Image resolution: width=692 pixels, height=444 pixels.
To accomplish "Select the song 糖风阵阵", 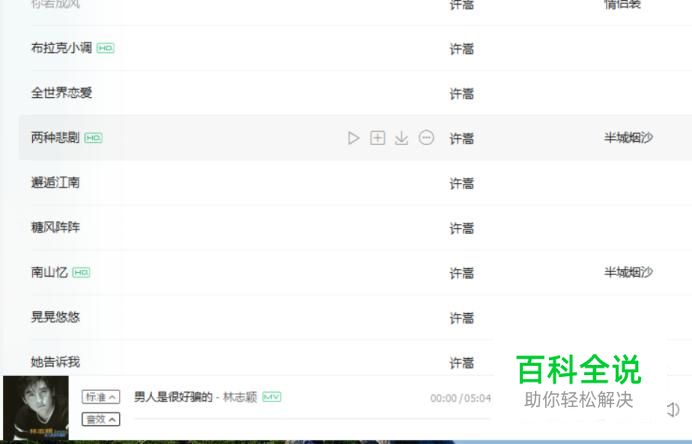I will coord(55,228).
